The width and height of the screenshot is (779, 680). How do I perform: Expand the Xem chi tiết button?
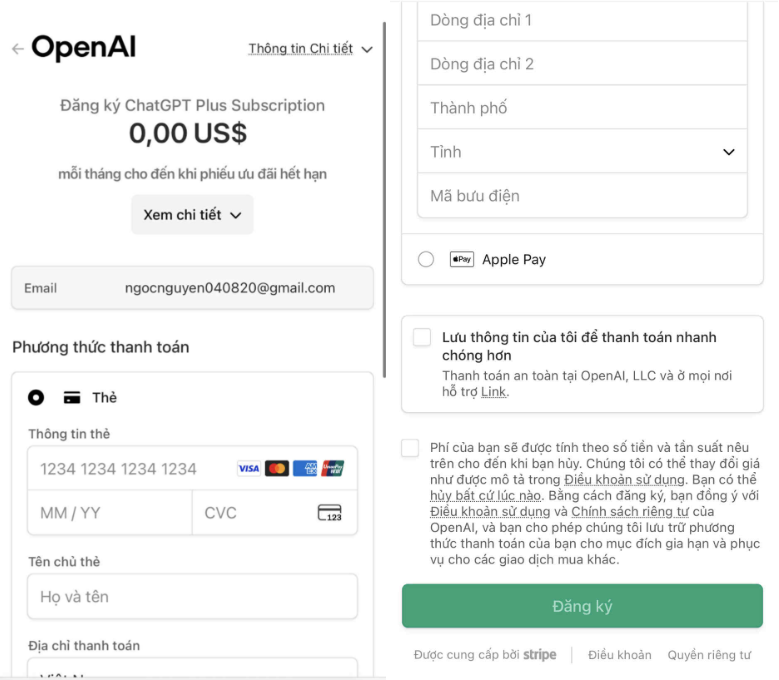[192, 215]
